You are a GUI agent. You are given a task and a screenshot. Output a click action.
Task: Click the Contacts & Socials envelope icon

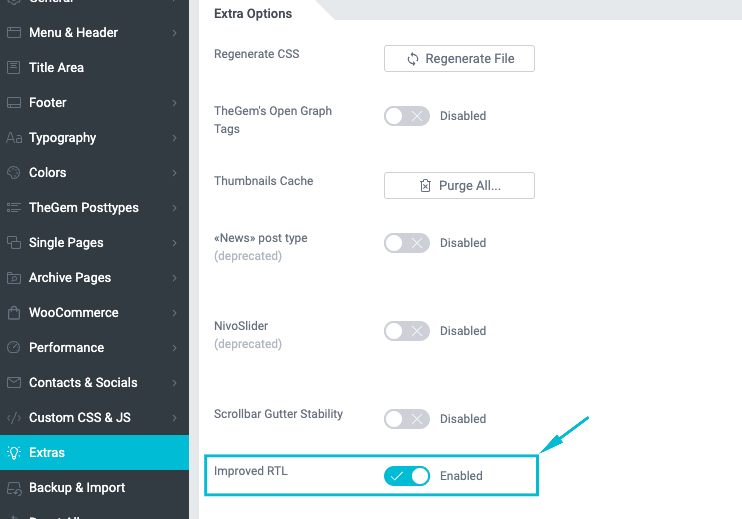14,383
